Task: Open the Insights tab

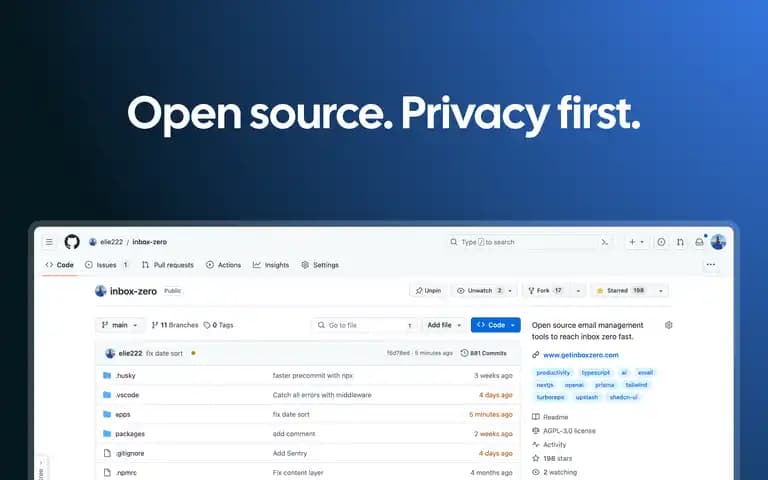Action: point(271,265)
